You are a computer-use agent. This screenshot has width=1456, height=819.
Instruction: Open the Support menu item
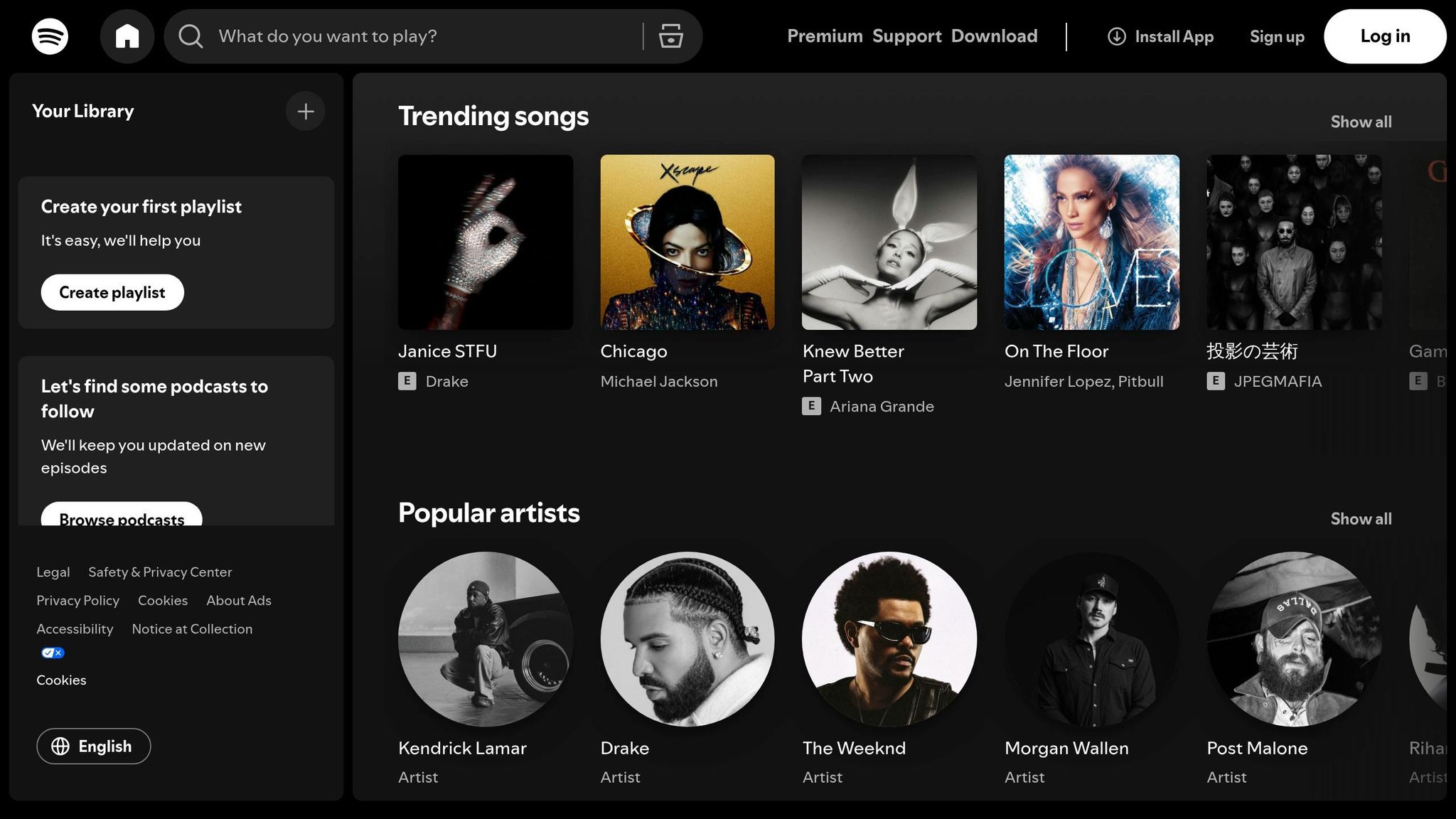point(906,36)
